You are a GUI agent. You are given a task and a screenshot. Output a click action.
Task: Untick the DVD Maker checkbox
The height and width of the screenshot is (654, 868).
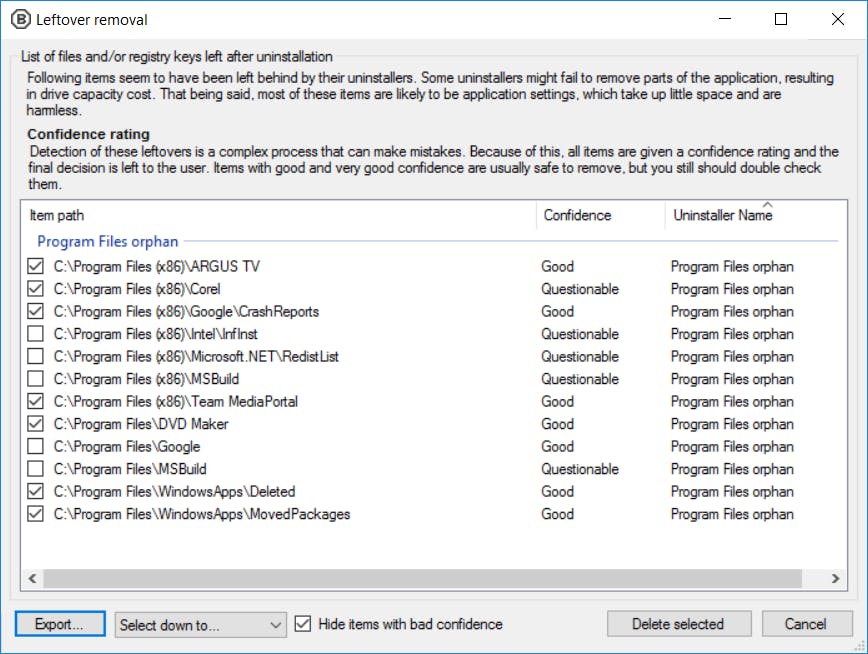(x=36, y=424)
